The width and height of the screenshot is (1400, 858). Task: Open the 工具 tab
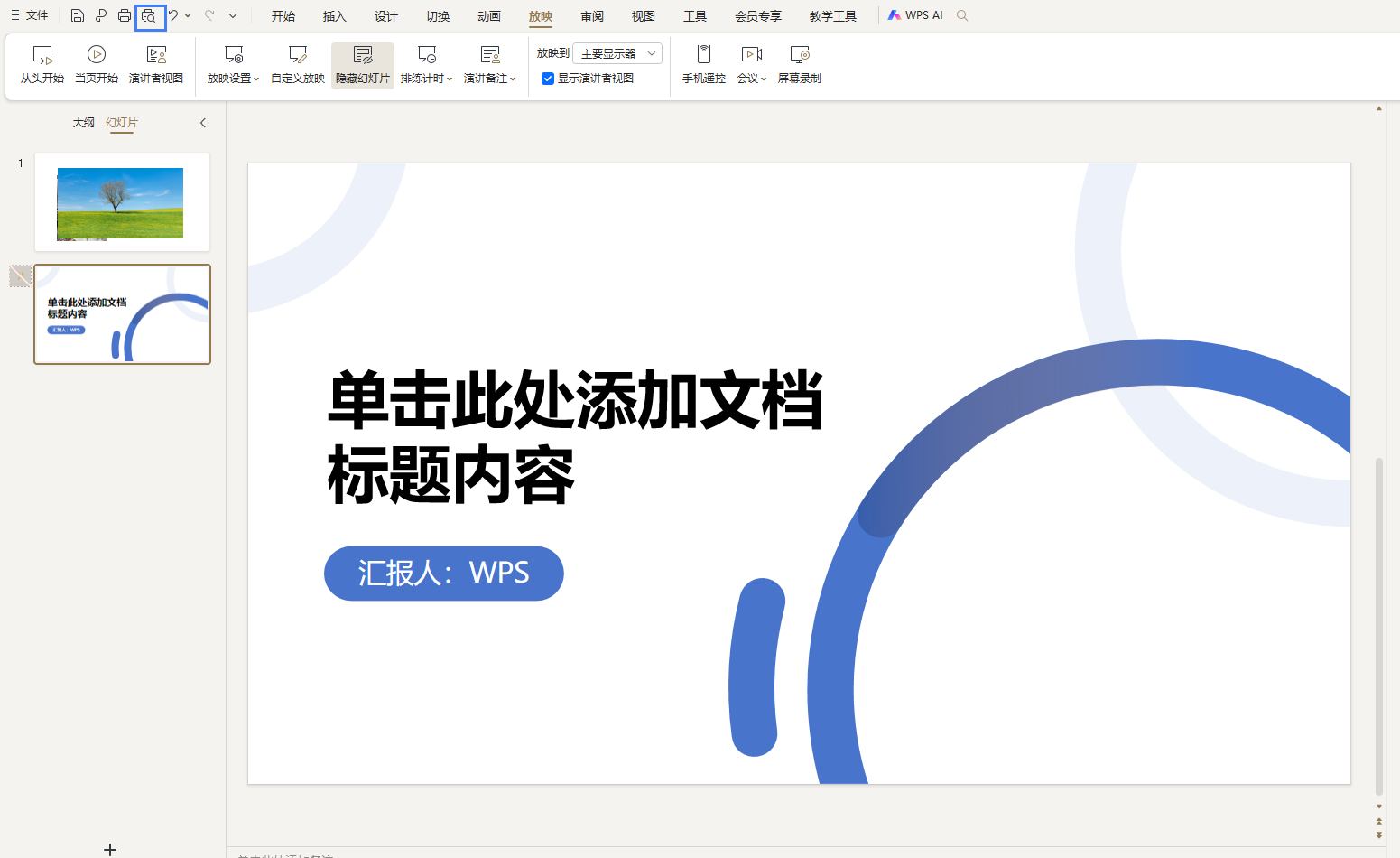pyautogui.click(x=695, y=16)
